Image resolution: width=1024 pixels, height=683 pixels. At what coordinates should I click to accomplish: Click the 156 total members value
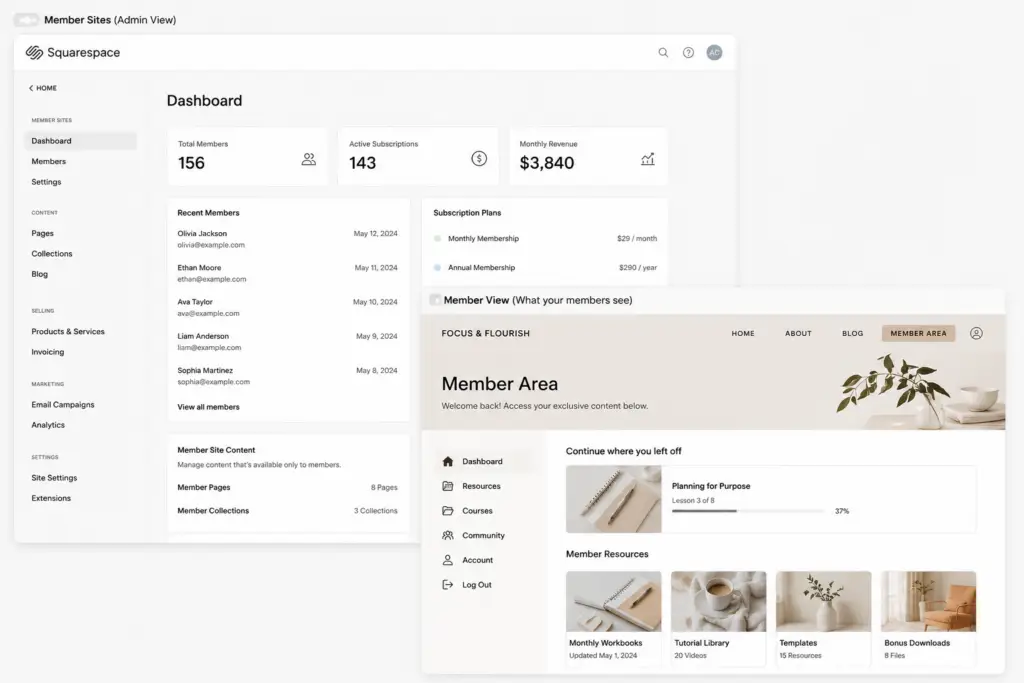191,163
